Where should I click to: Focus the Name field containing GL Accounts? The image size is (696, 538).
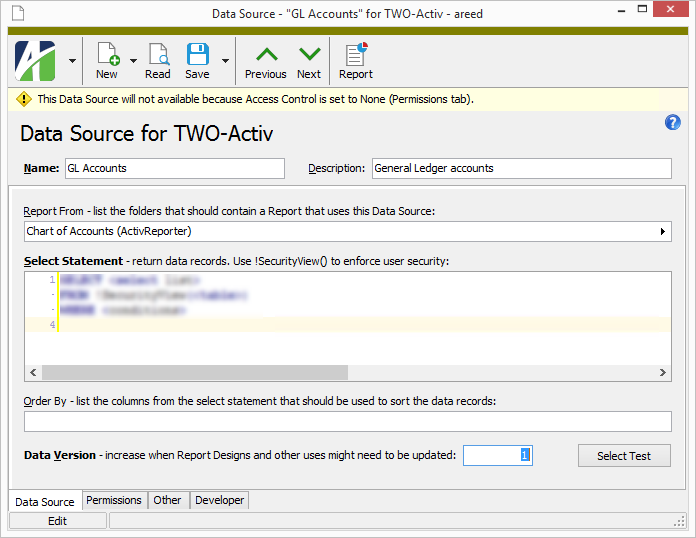(175, 168)
